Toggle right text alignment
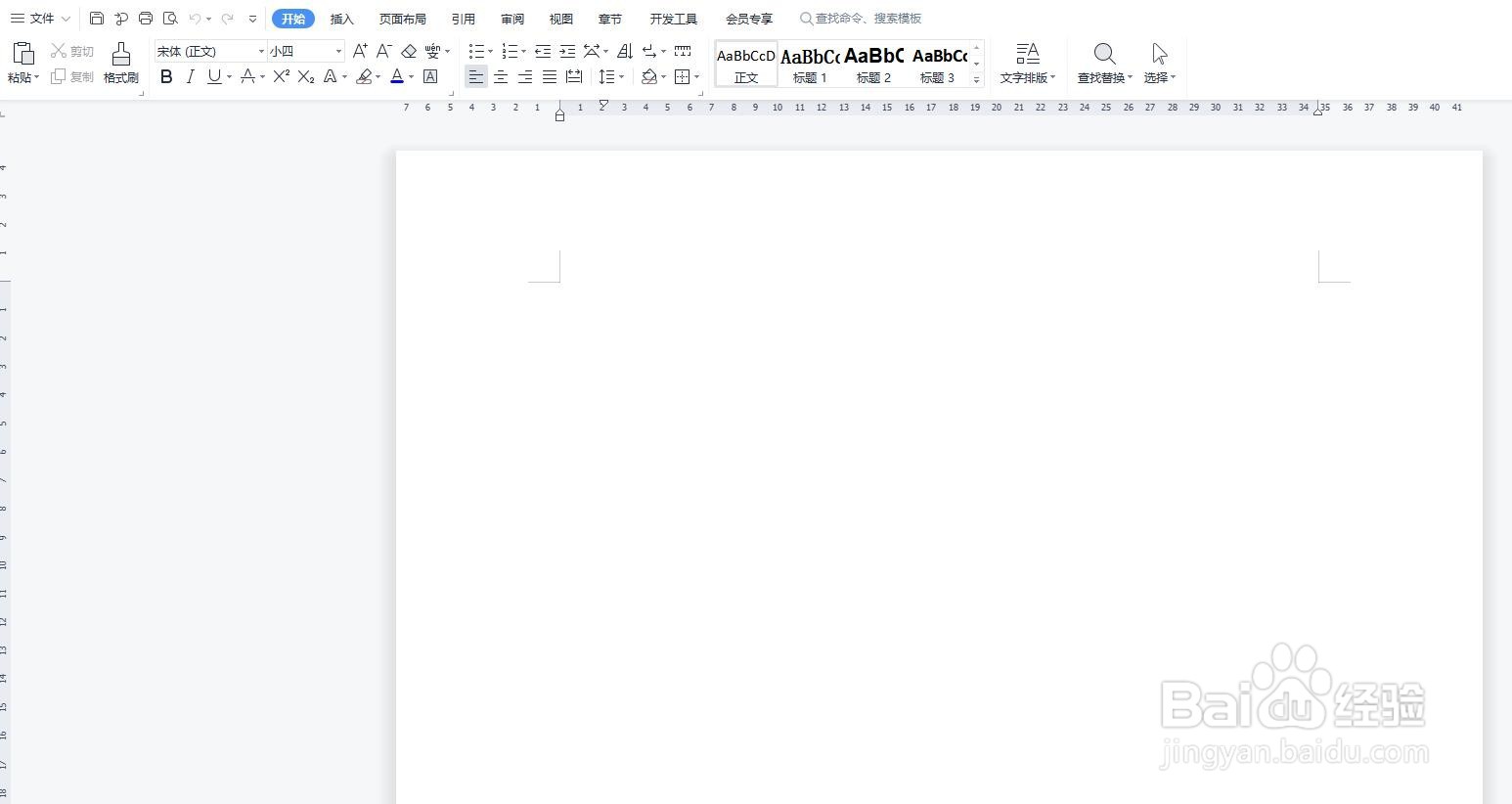1512x804 pixels. tap(525, 76)
